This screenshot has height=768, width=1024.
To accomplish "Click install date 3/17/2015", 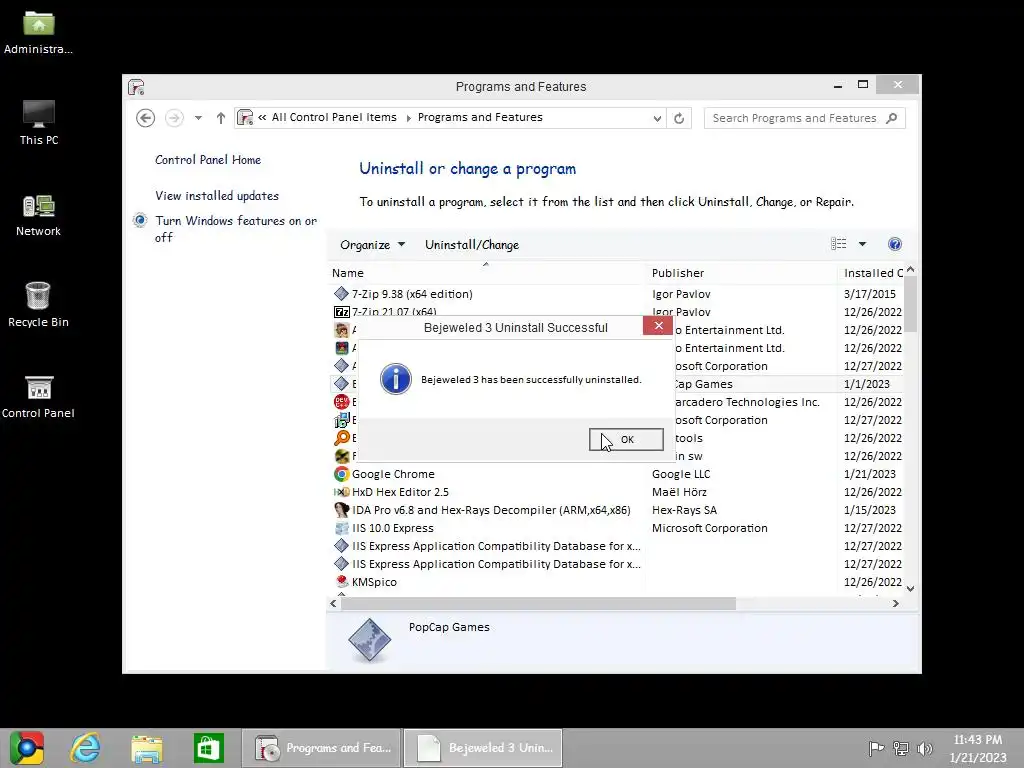I will tap(869, 294).
